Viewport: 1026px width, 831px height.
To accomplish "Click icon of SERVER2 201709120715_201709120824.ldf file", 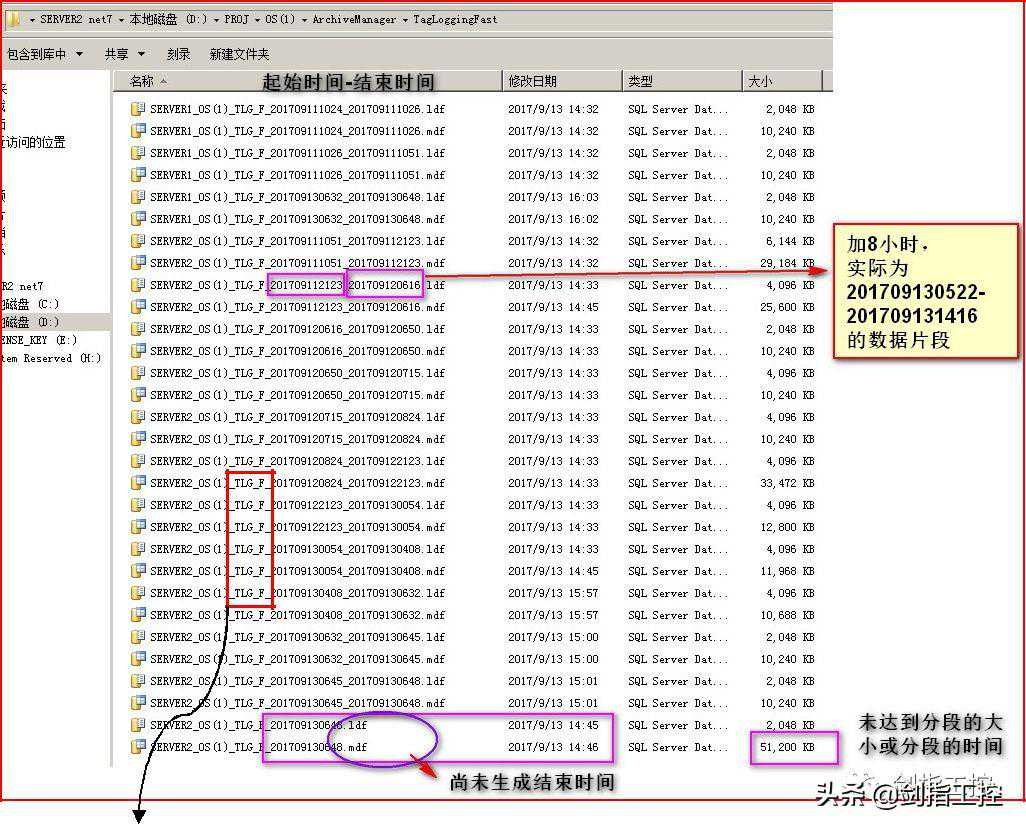I will pos(139,417).
